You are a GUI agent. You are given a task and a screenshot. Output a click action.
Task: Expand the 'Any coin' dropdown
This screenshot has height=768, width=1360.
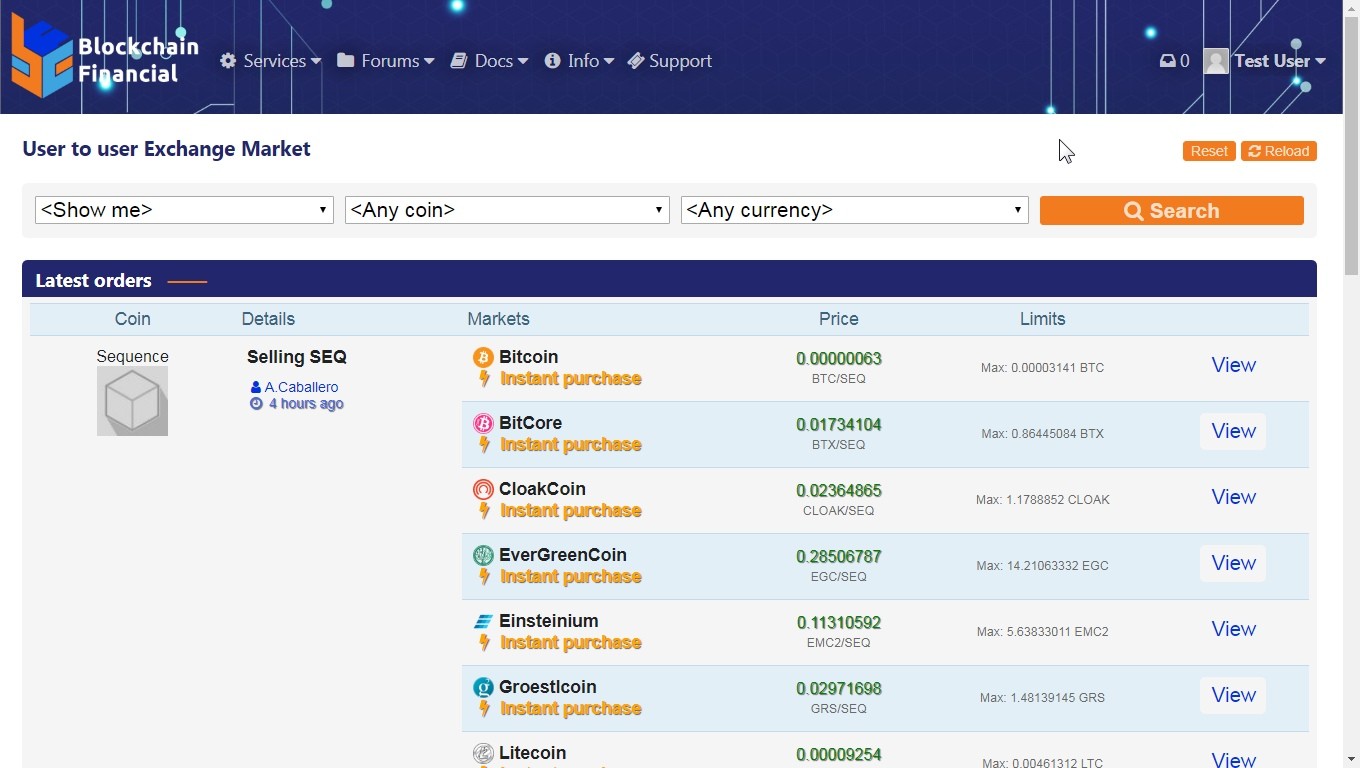(506, 210)
